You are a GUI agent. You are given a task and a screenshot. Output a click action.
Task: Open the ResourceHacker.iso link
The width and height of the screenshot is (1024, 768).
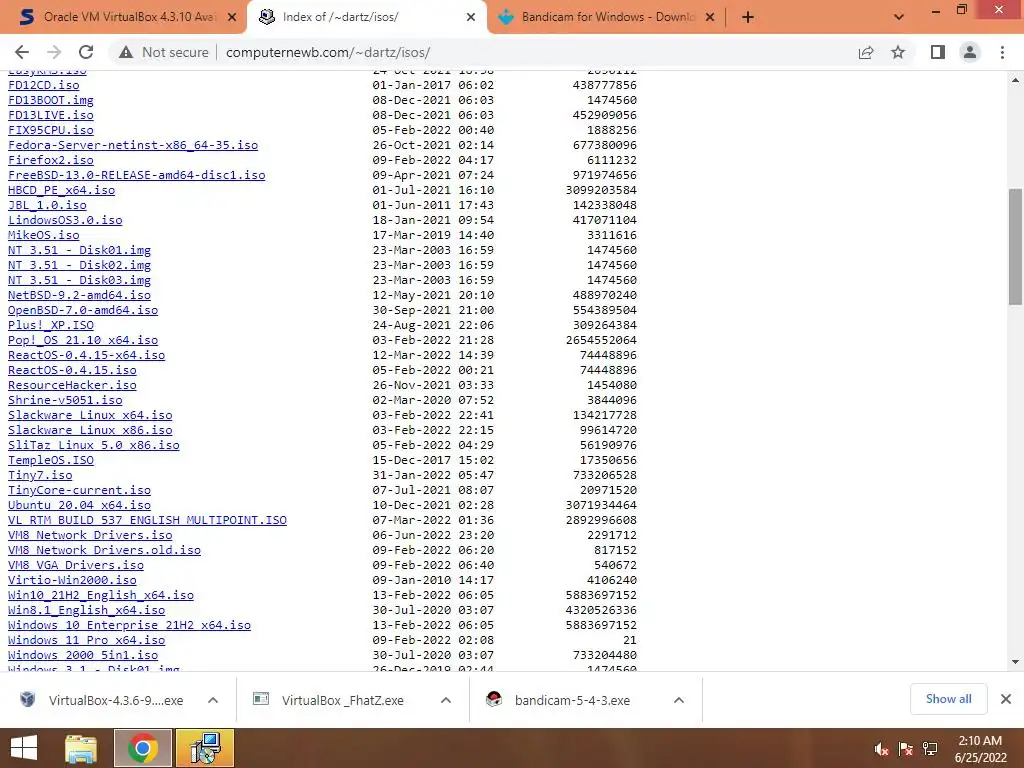(x=72, y=385)
